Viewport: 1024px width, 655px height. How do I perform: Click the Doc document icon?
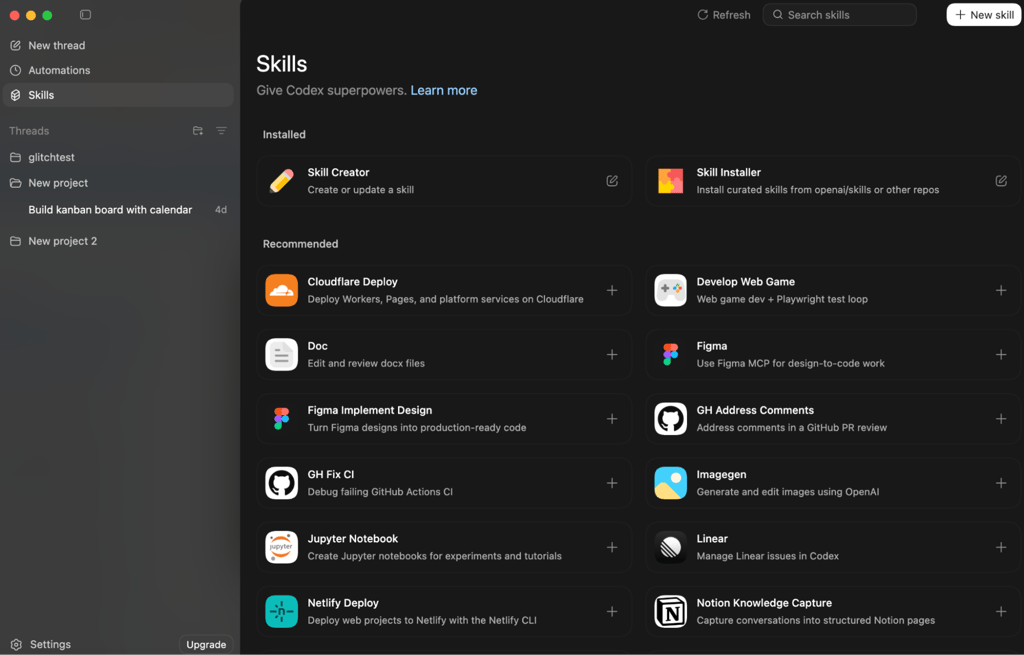coord(281,355)
